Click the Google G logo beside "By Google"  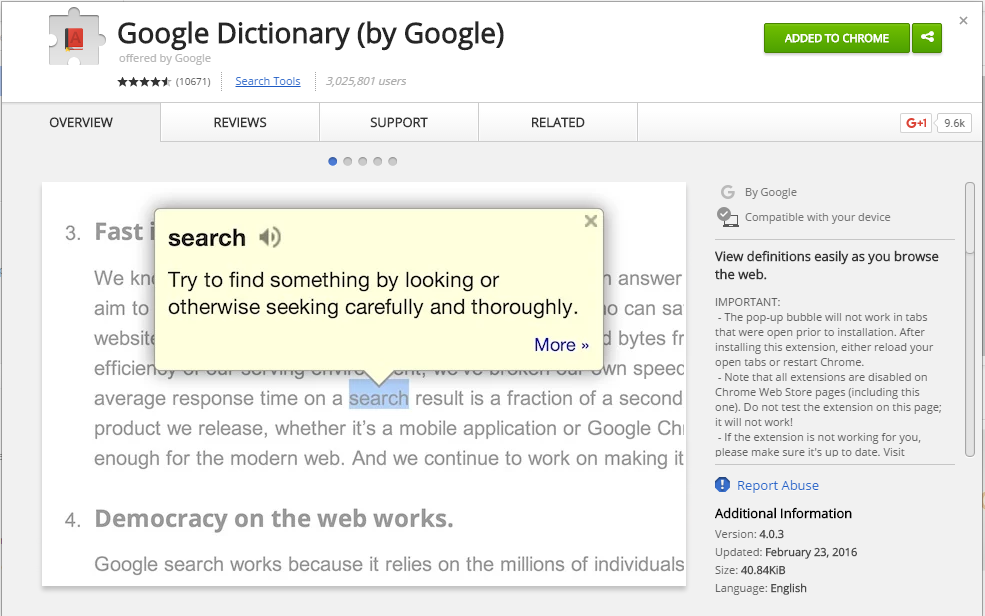click(x=727, y=192)
